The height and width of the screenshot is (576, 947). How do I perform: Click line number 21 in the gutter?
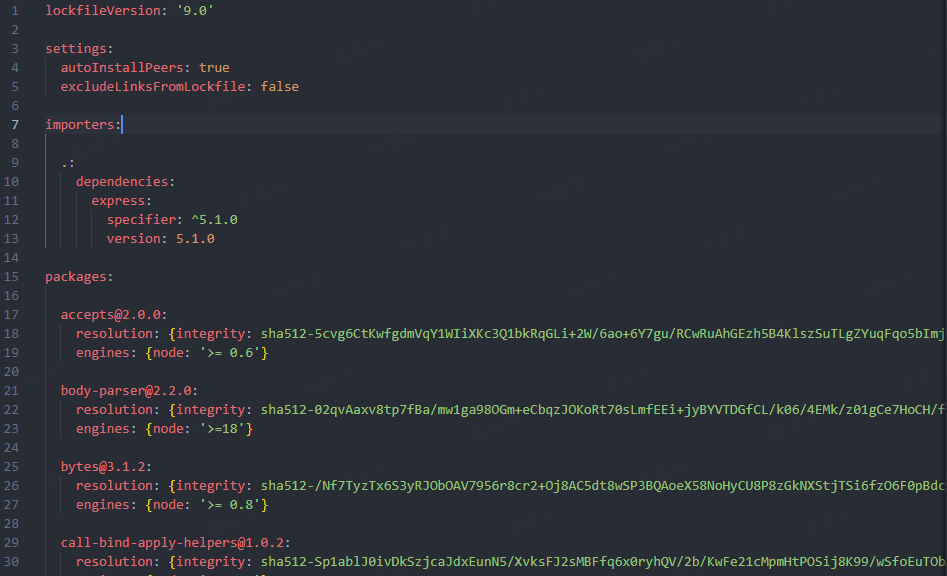pos(11,391)
